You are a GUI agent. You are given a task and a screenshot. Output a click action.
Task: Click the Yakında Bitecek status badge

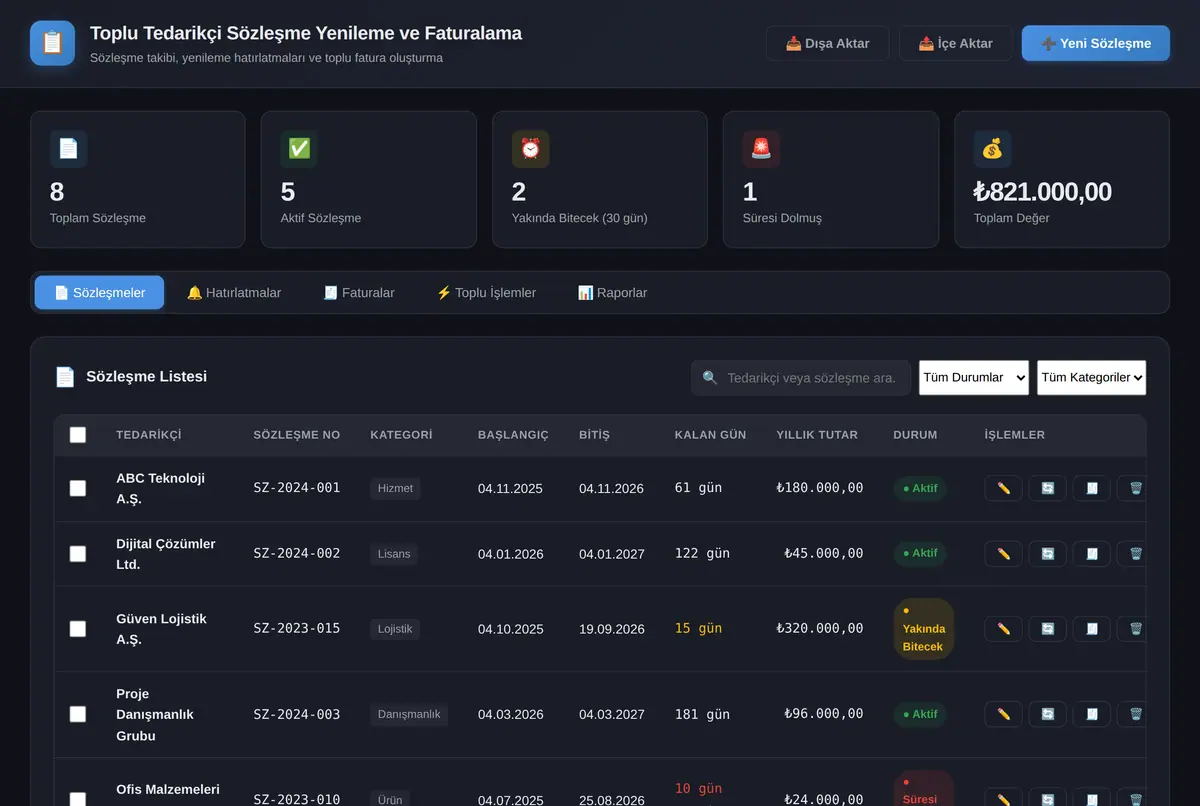click(x=923, y=629)
